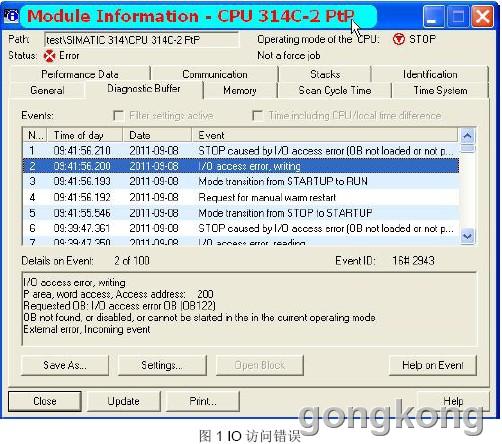This screenshot has height=444, width=502.
Task: Click the Save As... button
Action: (x=65, y=365)
